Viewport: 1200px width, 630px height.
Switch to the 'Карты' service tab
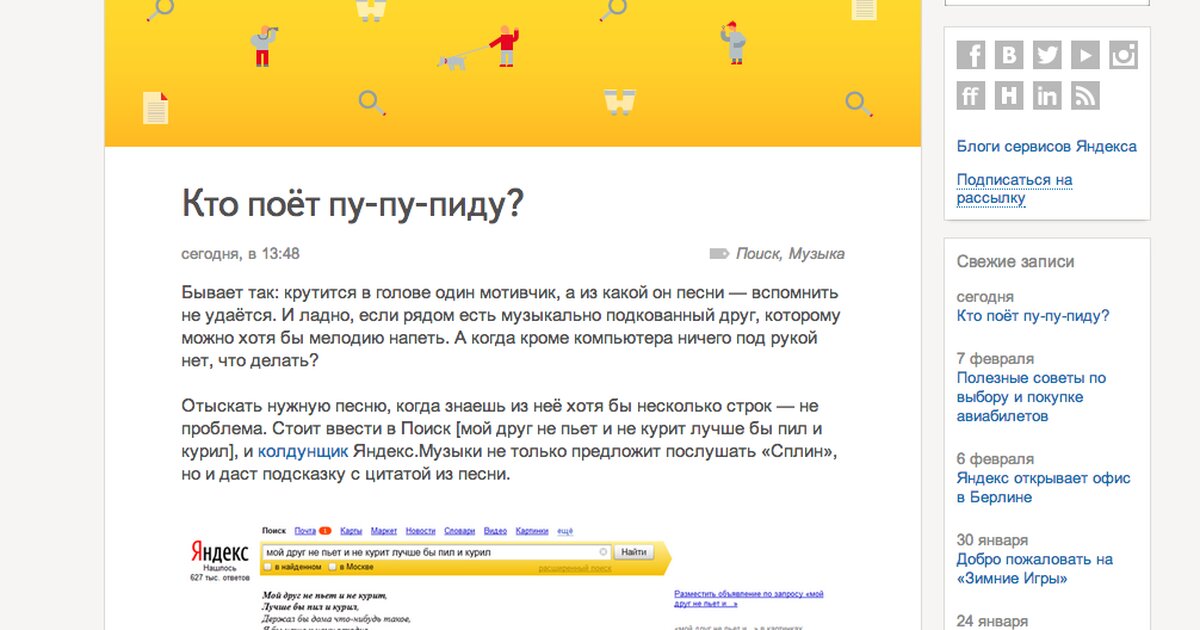(350, 530)
